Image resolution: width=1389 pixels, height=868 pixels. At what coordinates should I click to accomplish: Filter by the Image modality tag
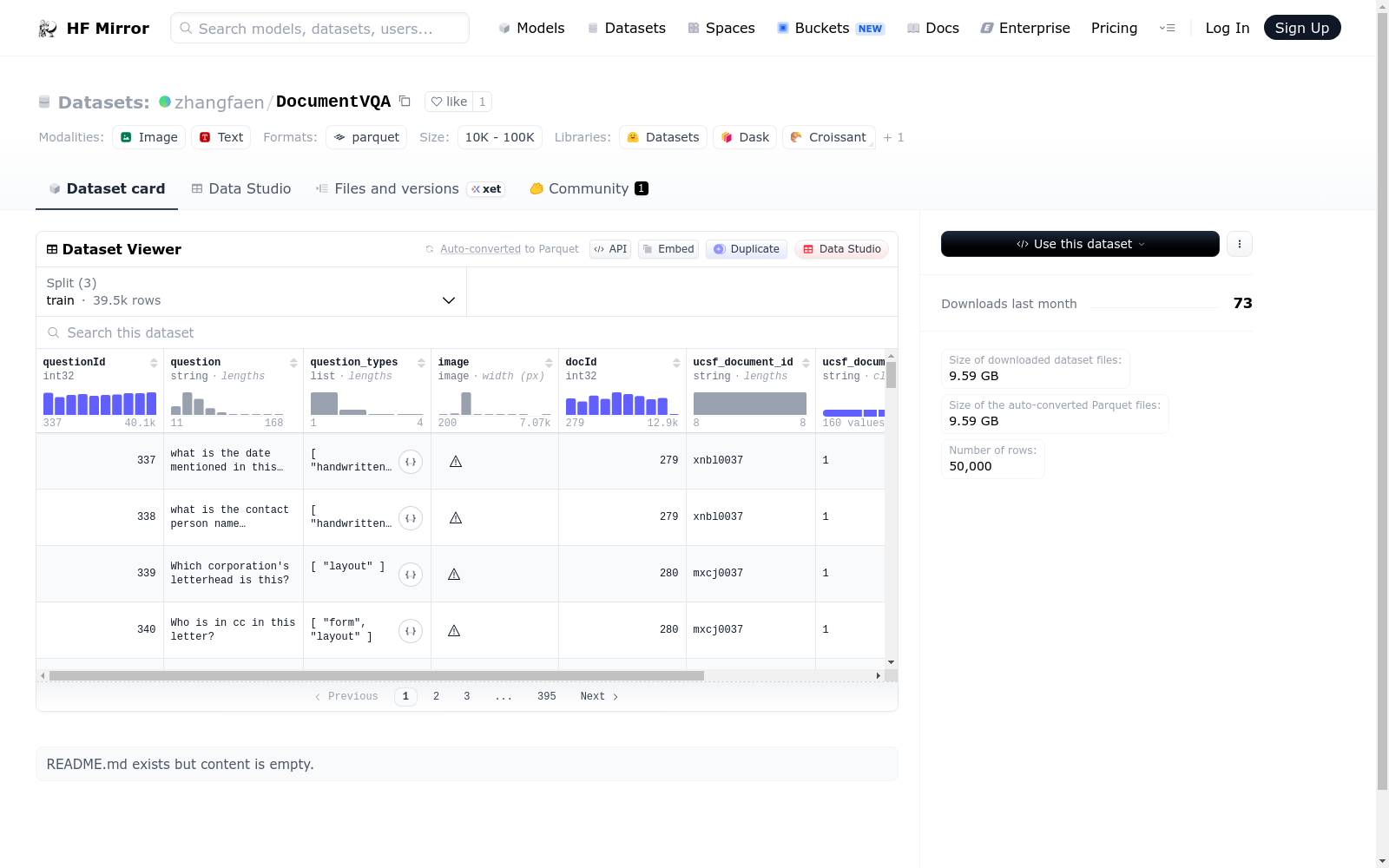(x=148, y=137)
